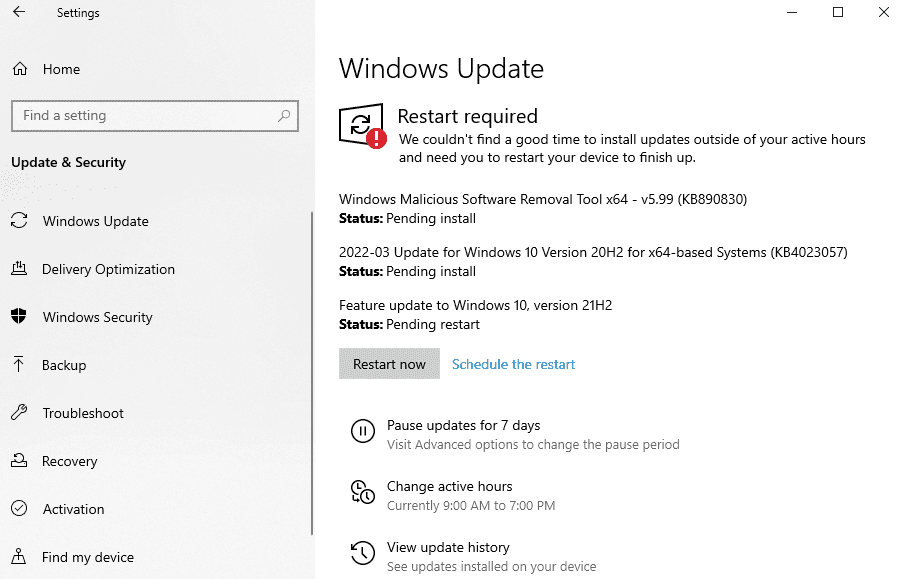This screenshot has height=579, width=899.
Task: Click the Restart now button
Action: pyautogui.click(x=389, y=364)
